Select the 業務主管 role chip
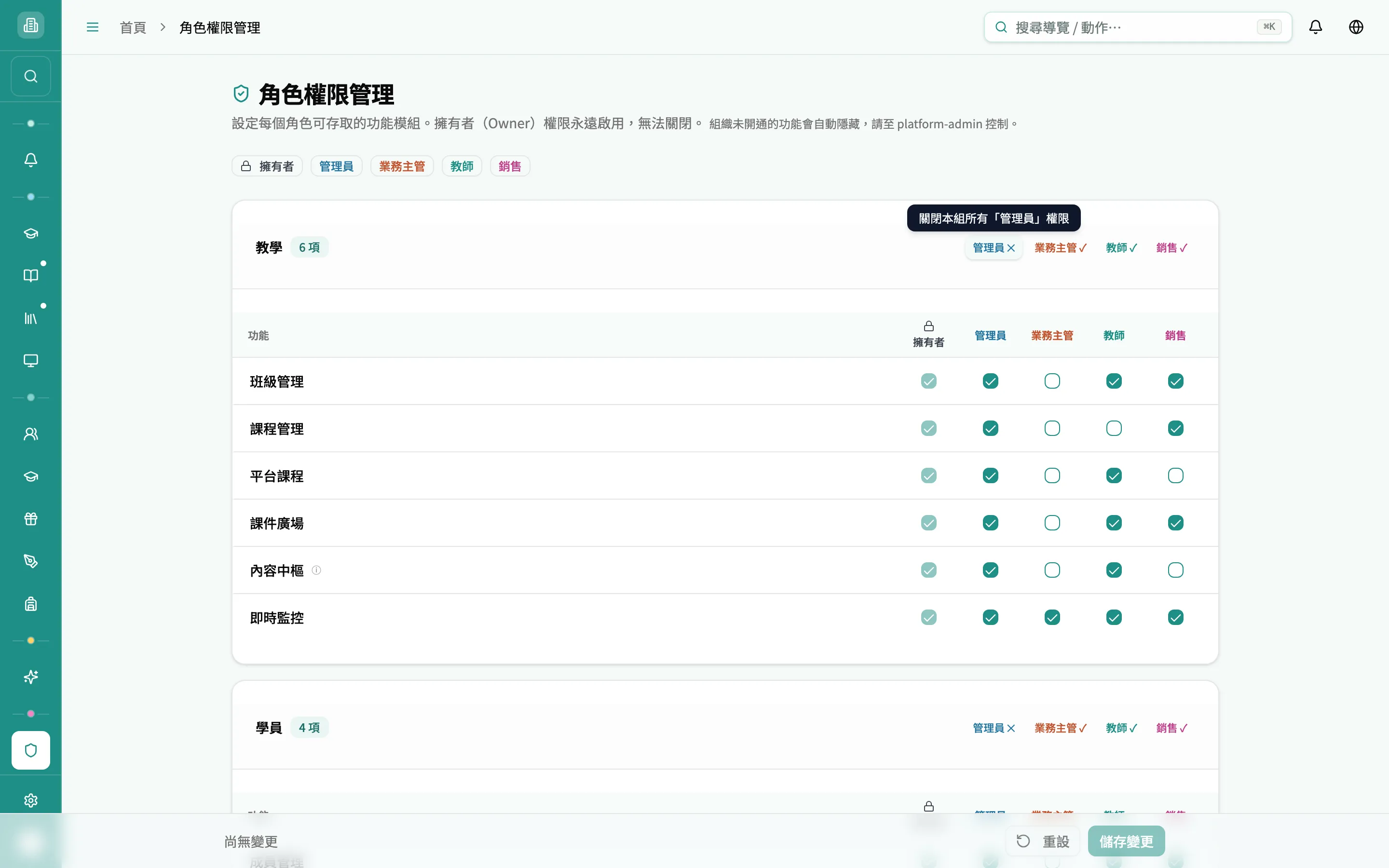This screenshot has width=1389, height=868. [402, 166]
